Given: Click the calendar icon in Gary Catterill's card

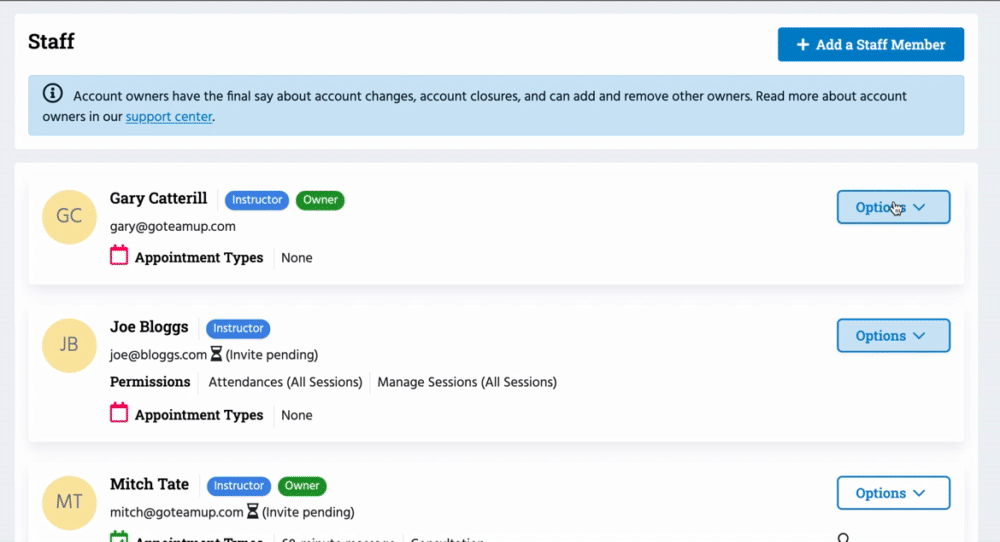Looking at the screenshot, I should (x=119, y=256).
